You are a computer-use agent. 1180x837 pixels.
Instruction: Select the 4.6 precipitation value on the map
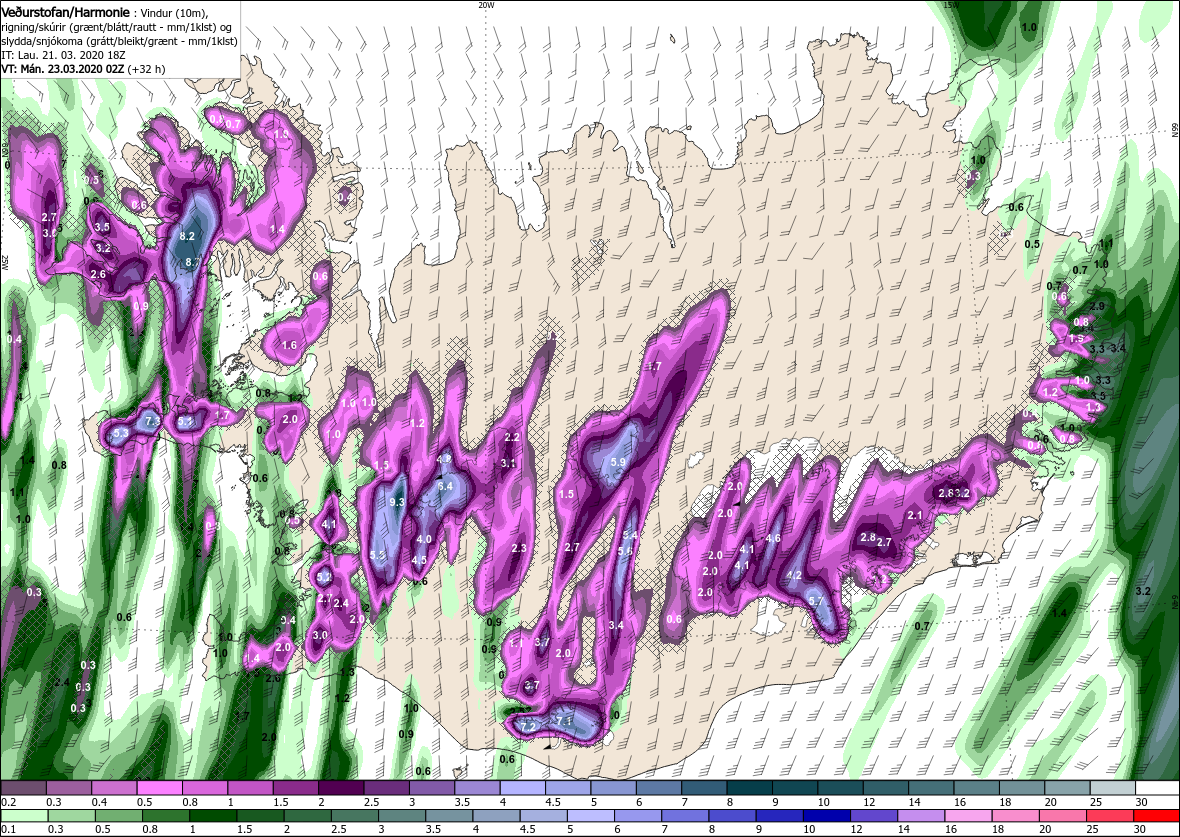click(773, 538)
